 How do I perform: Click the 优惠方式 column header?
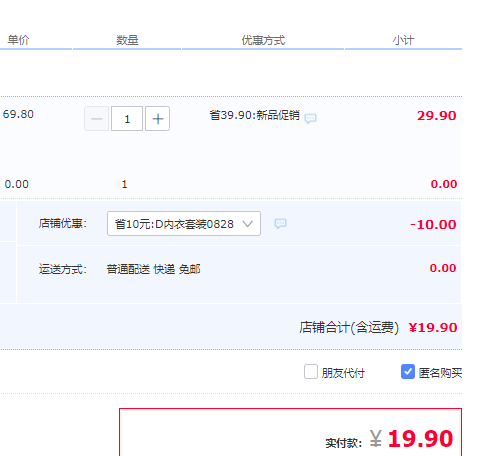(263, 40)
